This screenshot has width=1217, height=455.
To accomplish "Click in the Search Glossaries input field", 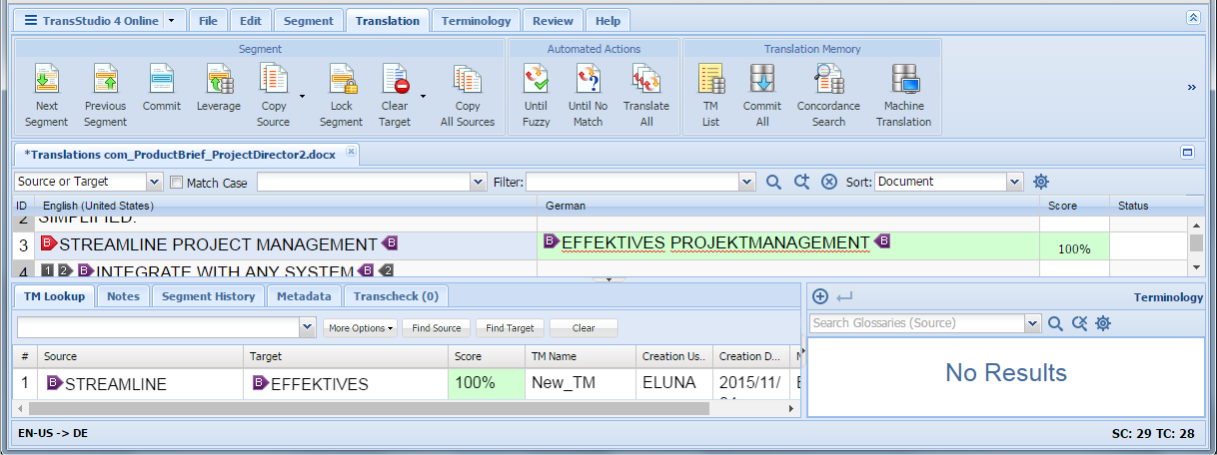I will pos(917,323).
